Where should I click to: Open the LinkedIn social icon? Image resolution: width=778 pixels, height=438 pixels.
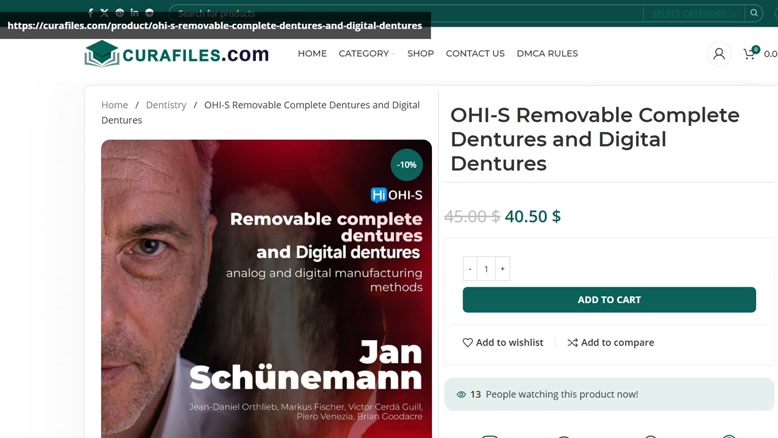point(134,12)
